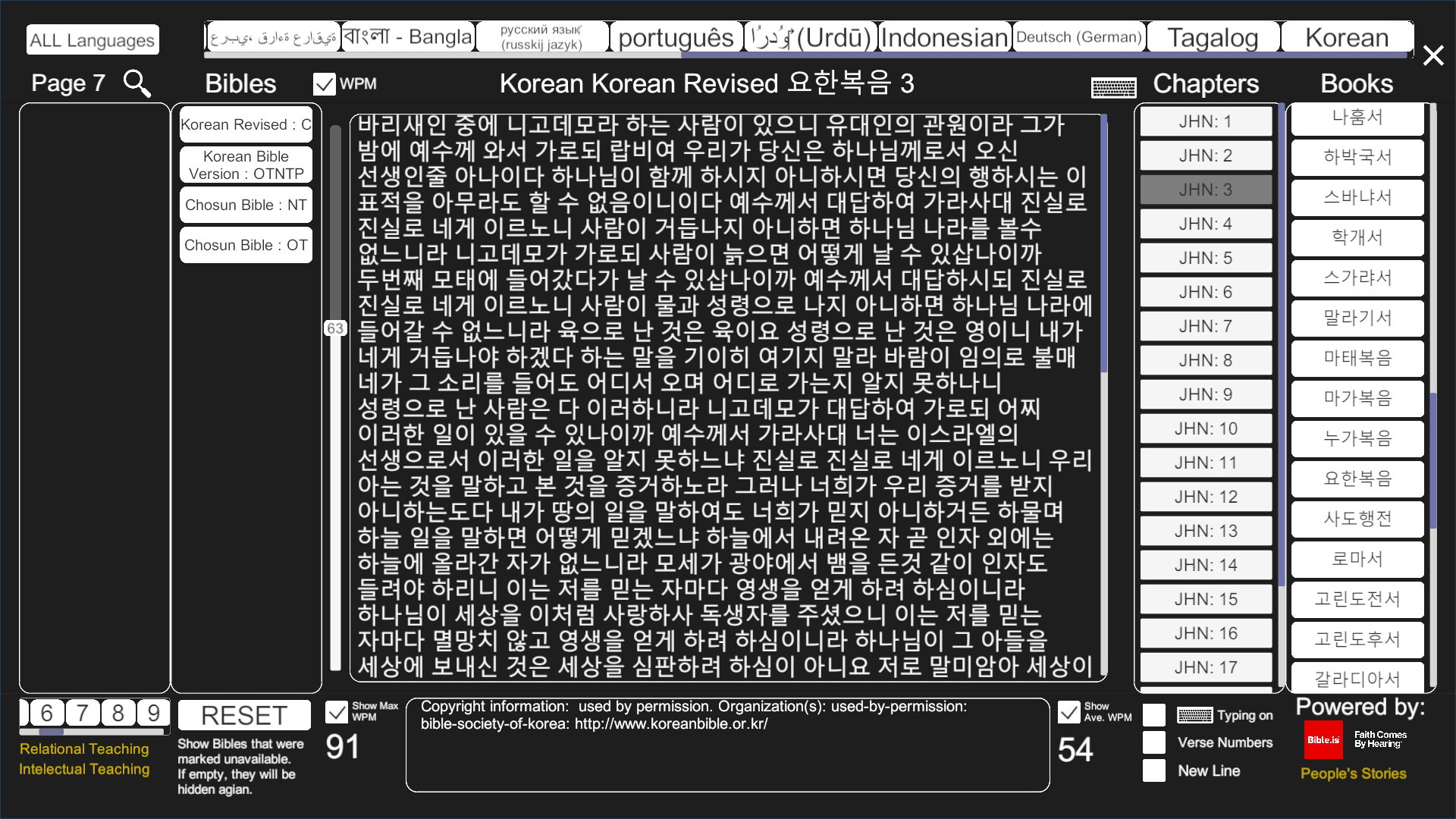Click the People's Stories link

click(x=1353, y=773)
